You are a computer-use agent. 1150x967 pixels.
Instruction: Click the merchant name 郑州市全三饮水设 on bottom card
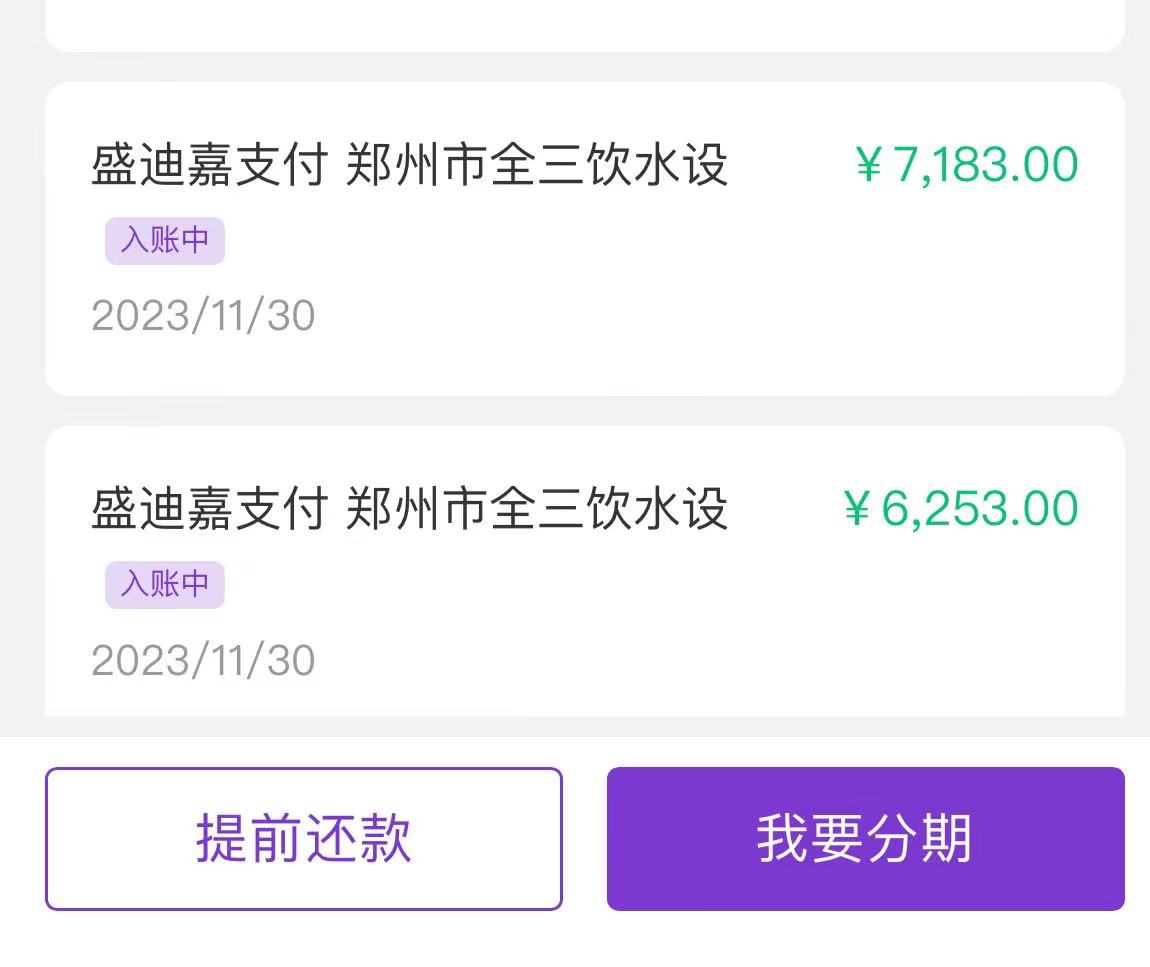[540, 508]
